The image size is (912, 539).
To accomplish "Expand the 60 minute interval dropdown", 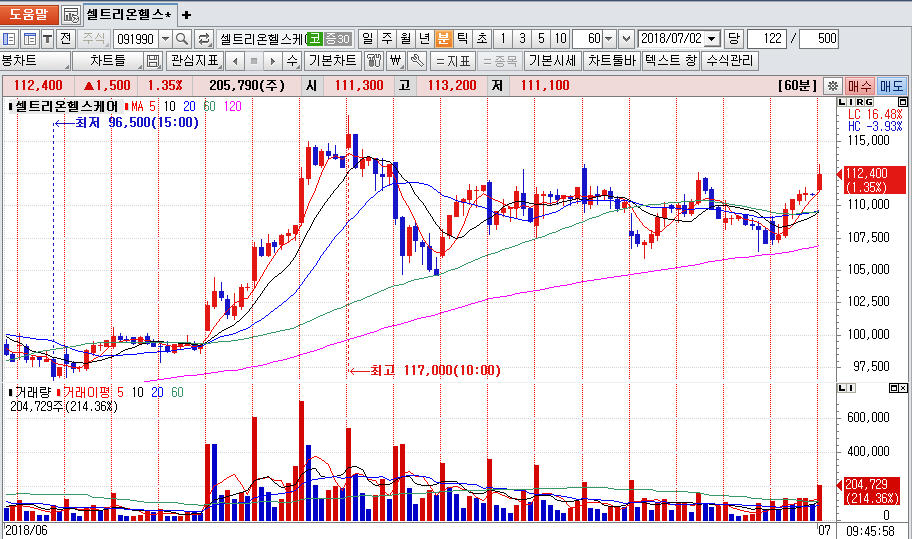I will point(610,39).
